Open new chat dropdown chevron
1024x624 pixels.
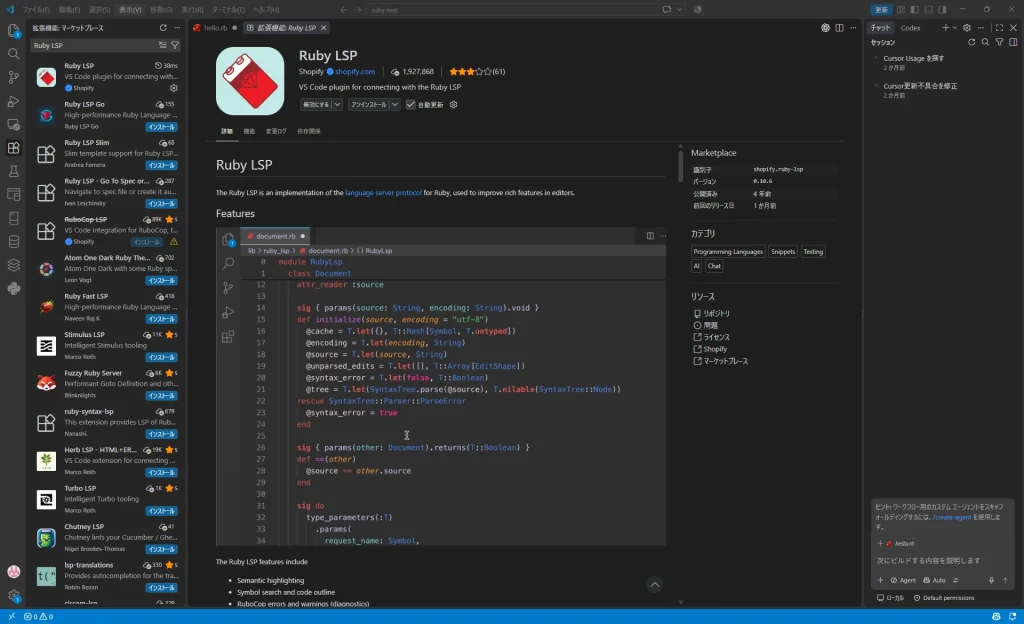point(955,28)
